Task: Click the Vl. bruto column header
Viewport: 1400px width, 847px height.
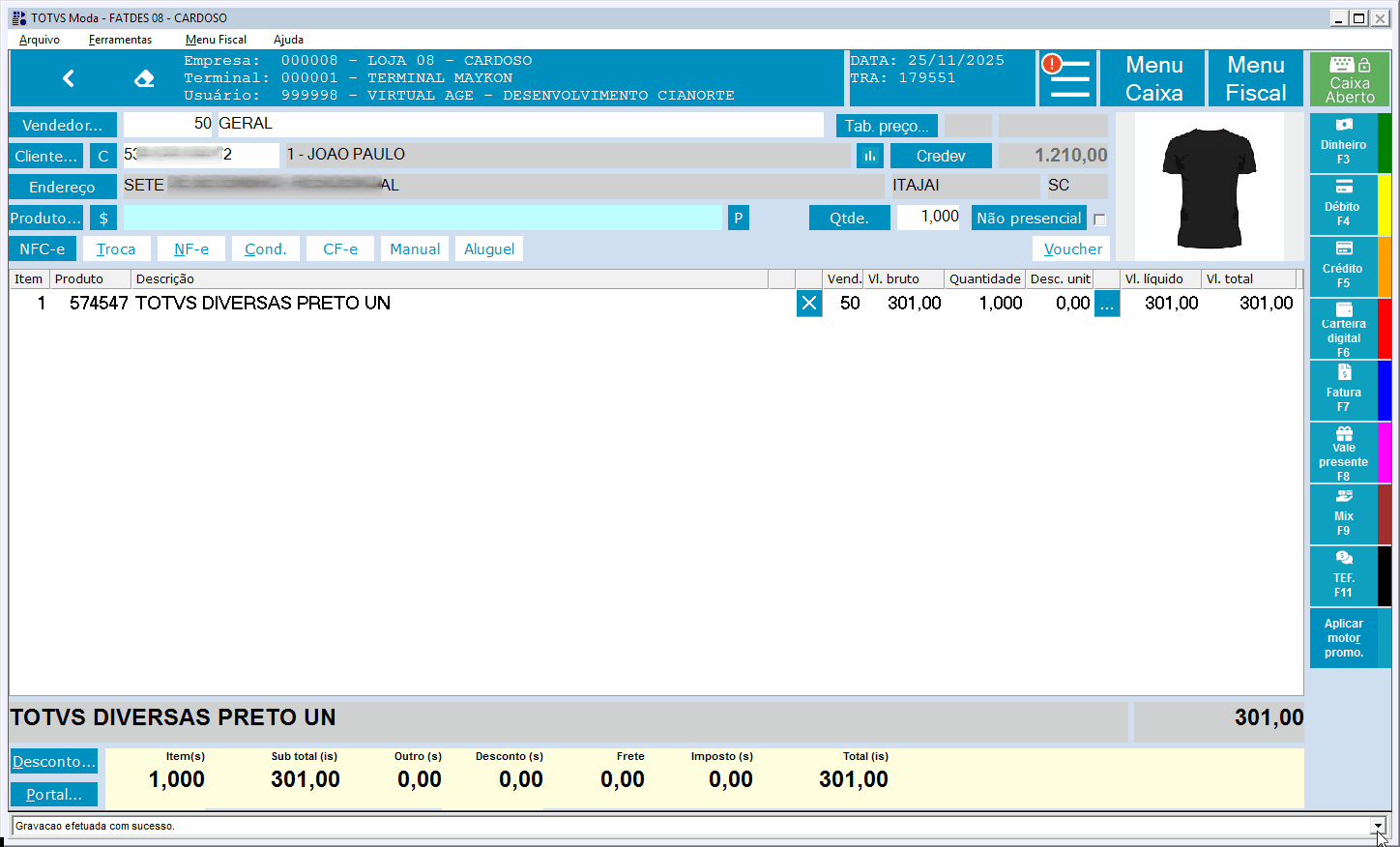Action: click(903, 278)
